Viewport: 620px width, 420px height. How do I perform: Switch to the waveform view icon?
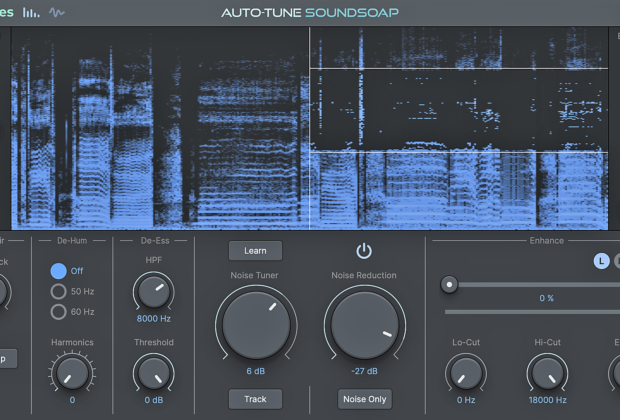pyautogui.click(x=57, y=13)
